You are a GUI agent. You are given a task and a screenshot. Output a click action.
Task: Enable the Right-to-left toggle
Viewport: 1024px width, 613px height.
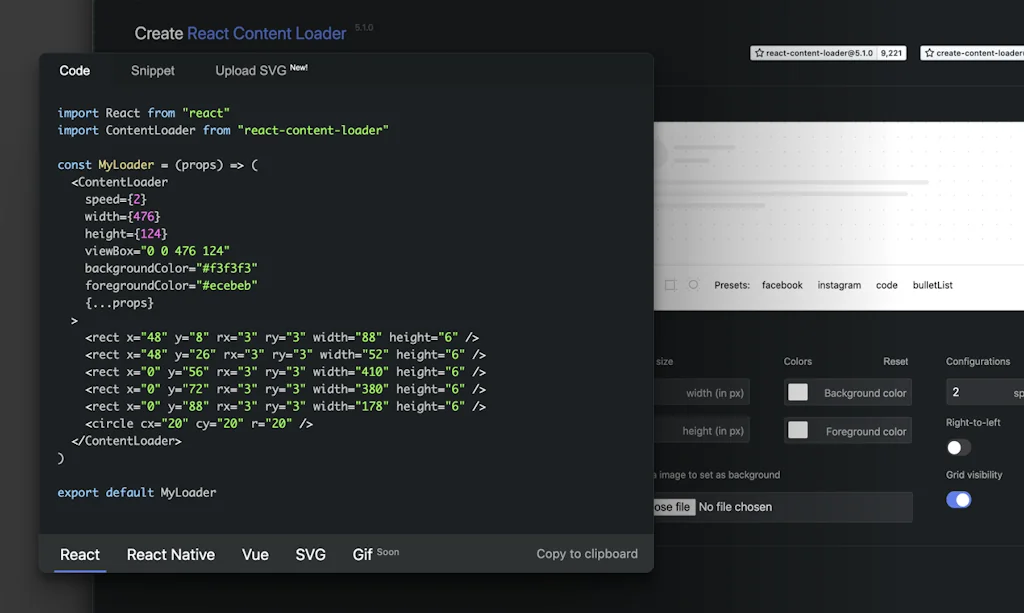pos(958,447)
